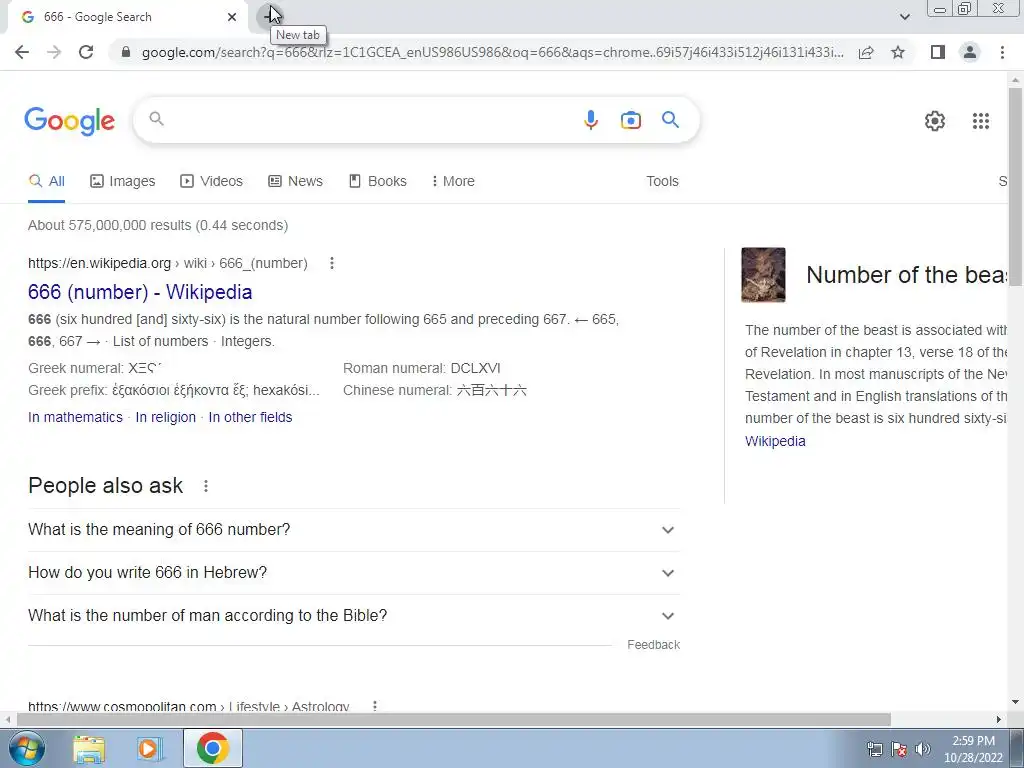Go back to previous page
Viewport: 1024px width, 768px height.
[x=22, y=52]
